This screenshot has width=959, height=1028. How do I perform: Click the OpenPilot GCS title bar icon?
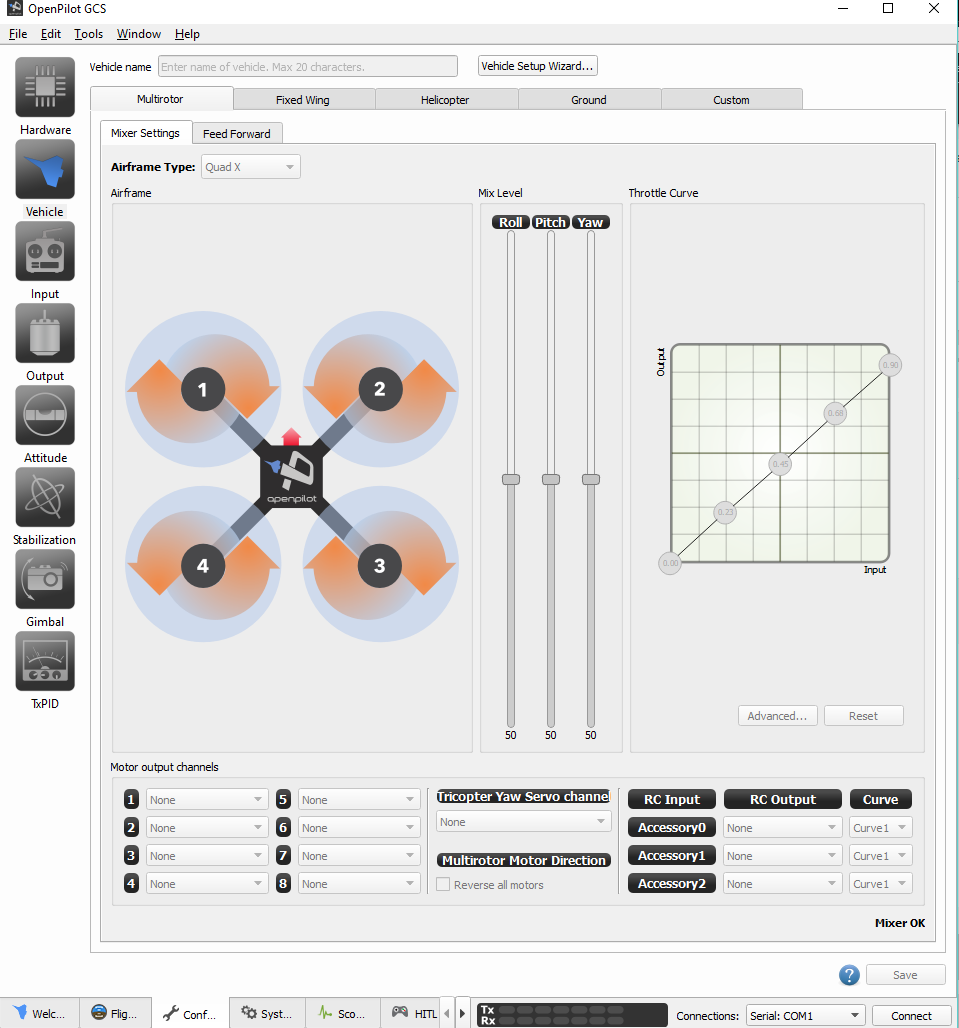tap(14, 9)
